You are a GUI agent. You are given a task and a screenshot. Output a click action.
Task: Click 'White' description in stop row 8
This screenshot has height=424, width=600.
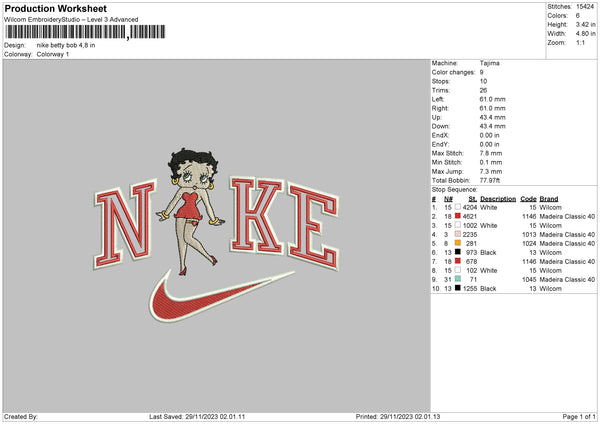coord(489,271)
